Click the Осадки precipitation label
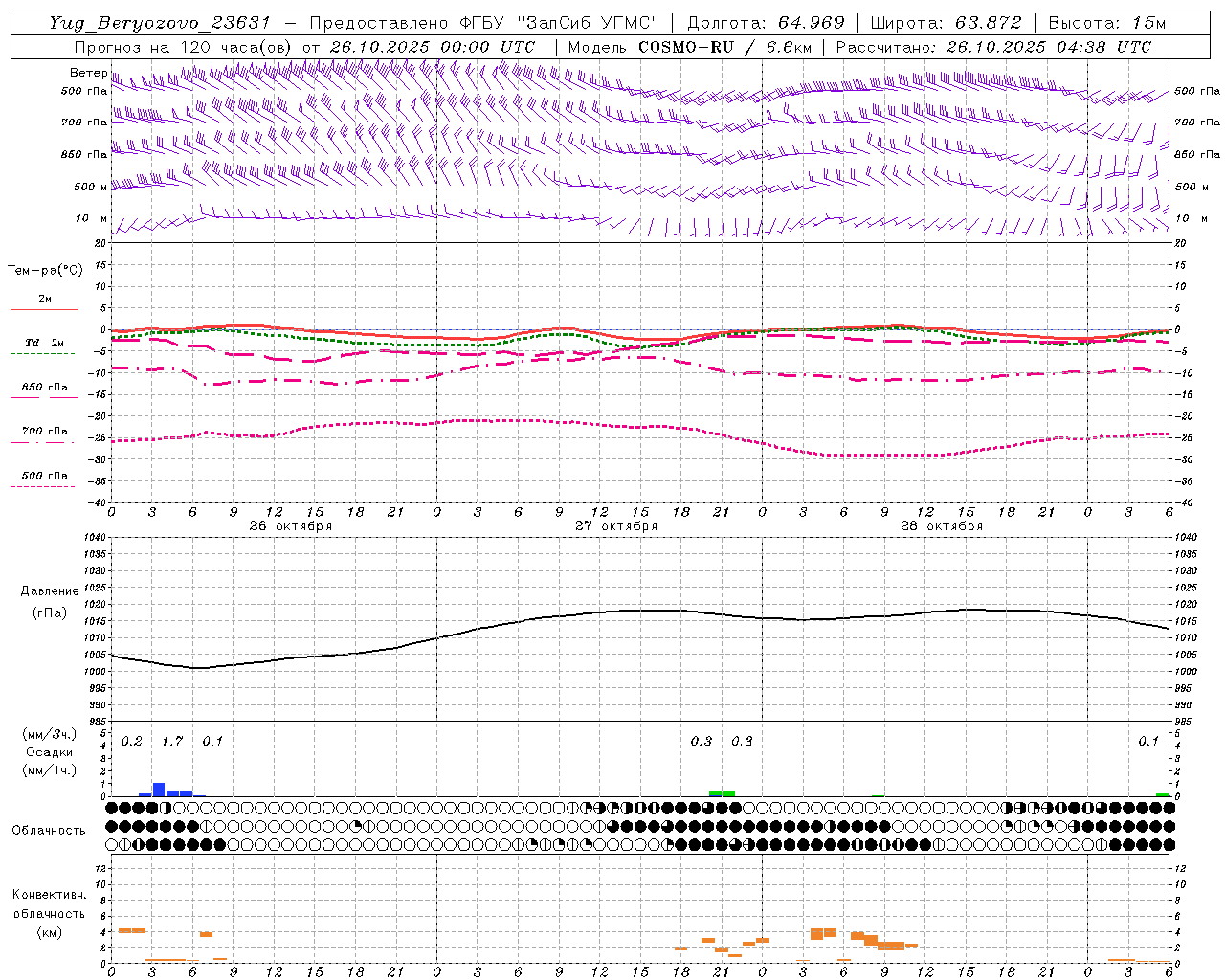The image size is (1225, 980). (50, 752)
